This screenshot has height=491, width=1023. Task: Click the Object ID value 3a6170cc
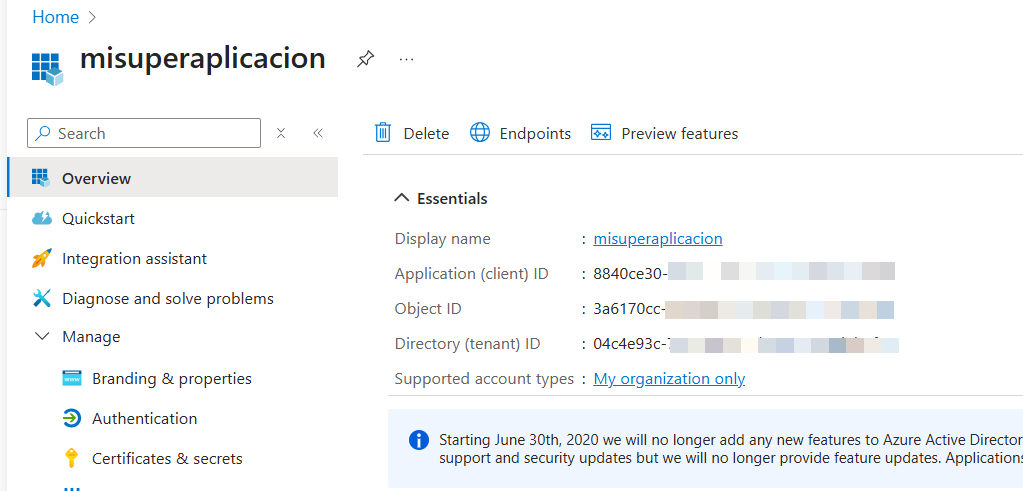[x=743, y=309]
